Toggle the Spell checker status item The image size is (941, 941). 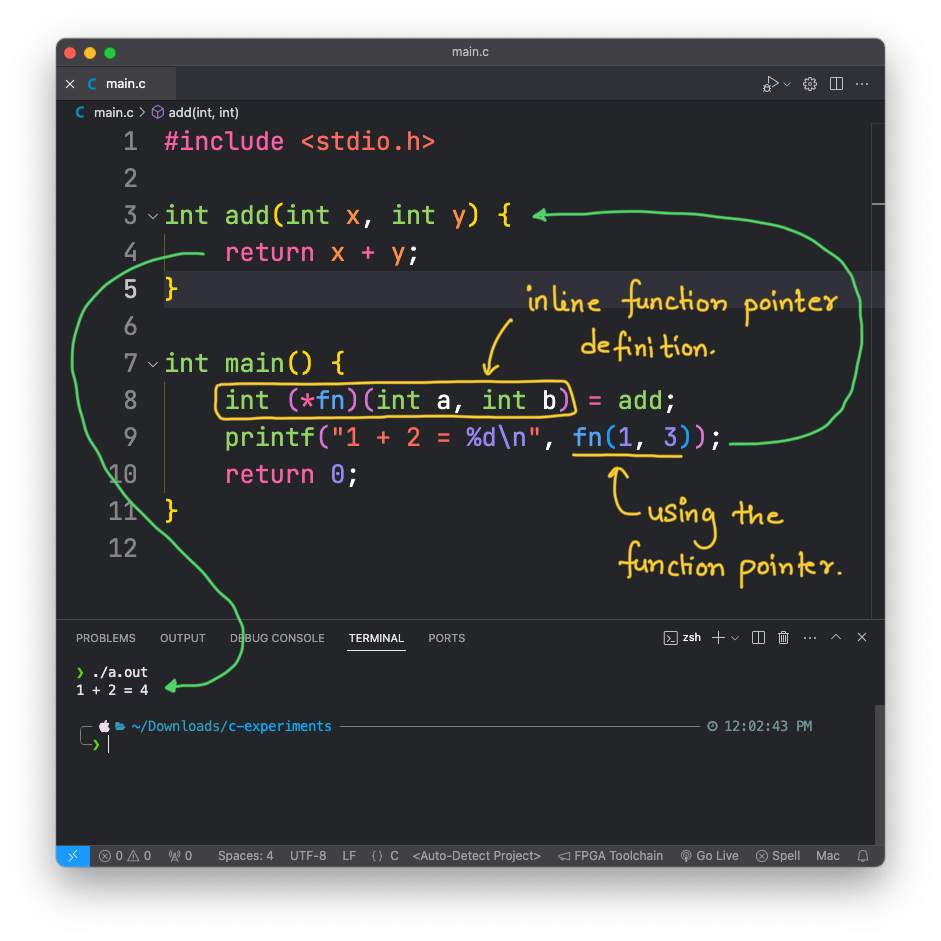(x=778, y=856)
